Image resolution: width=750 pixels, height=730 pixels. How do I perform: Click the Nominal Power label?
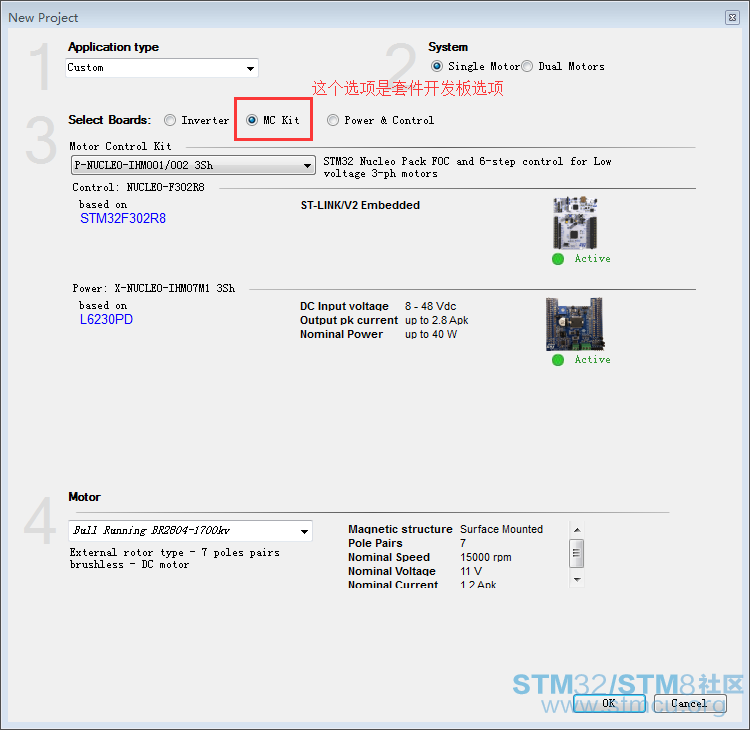click(x=342, y=334)
